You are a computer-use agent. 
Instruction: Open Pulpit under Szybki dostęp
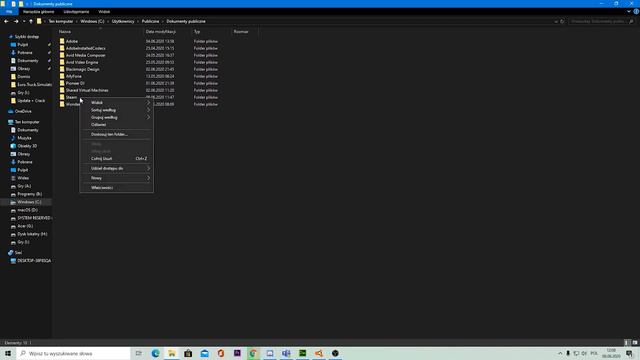23,44
